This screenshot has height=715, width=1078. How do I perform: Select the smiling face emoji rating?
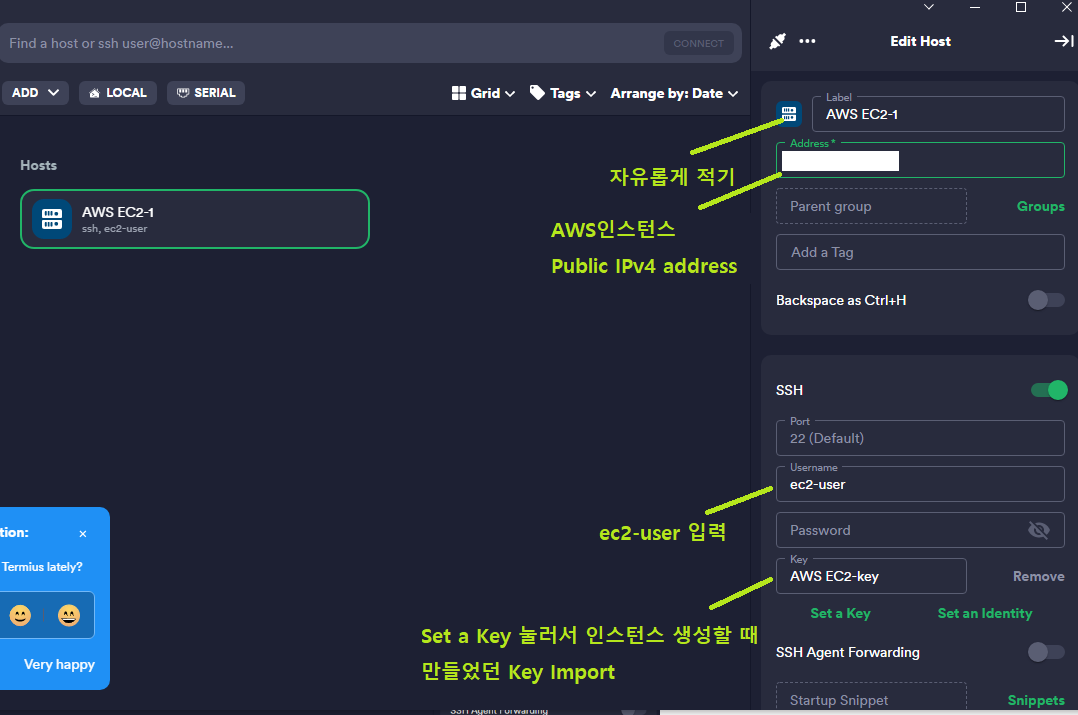tap(21, 615)
